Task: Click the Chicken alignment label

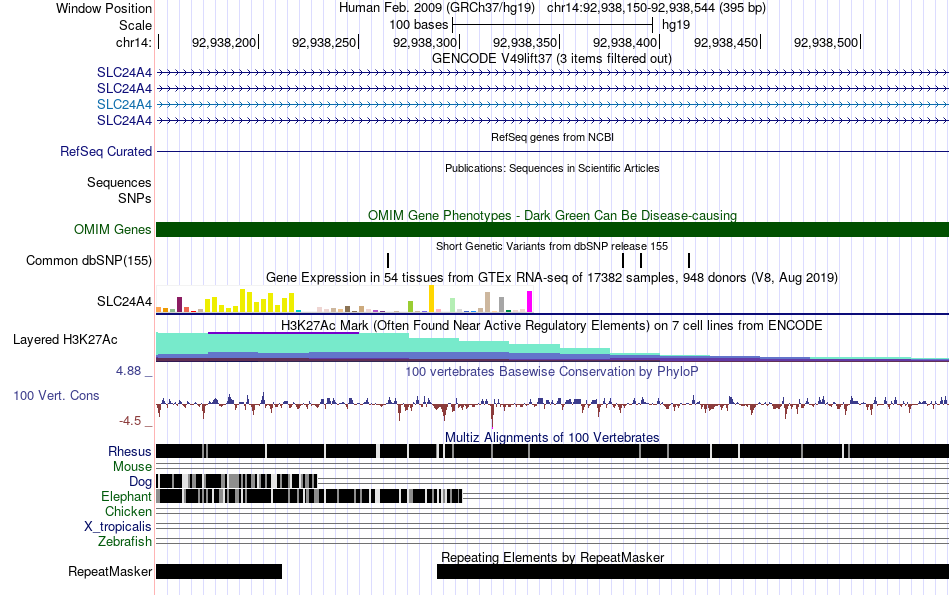Action: pyautogui.click(x=128, y=511)
